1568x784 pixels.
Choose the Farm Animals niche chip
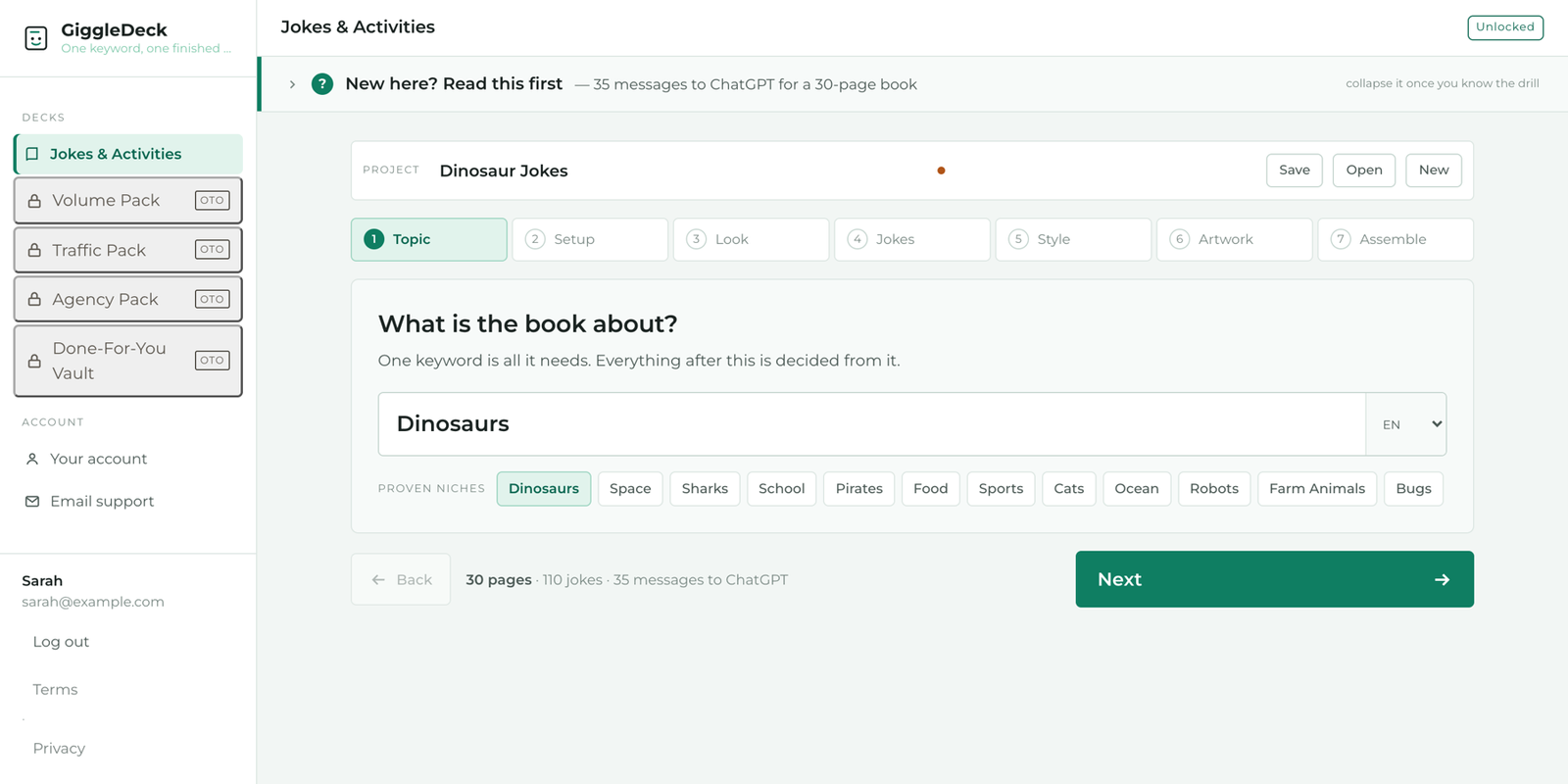[1317, 489]
